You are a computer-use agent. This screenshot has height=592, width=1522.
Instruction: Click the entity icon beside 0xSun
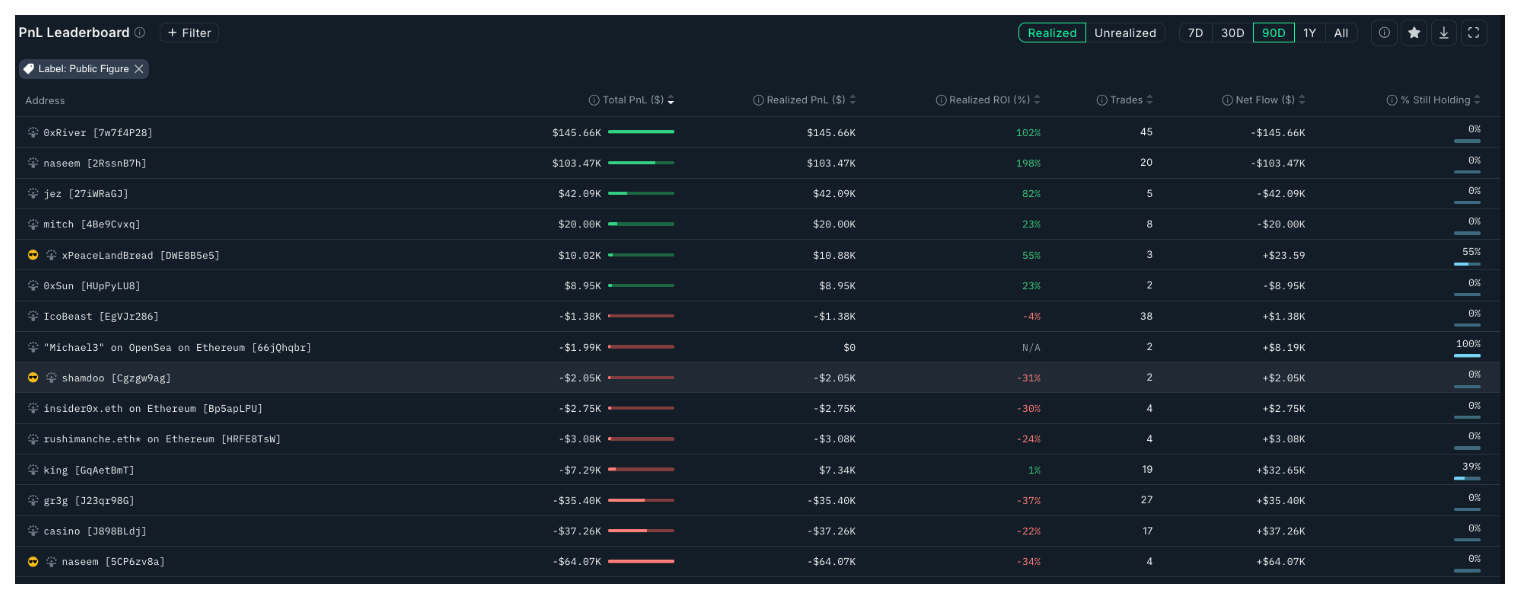point(33,286)
